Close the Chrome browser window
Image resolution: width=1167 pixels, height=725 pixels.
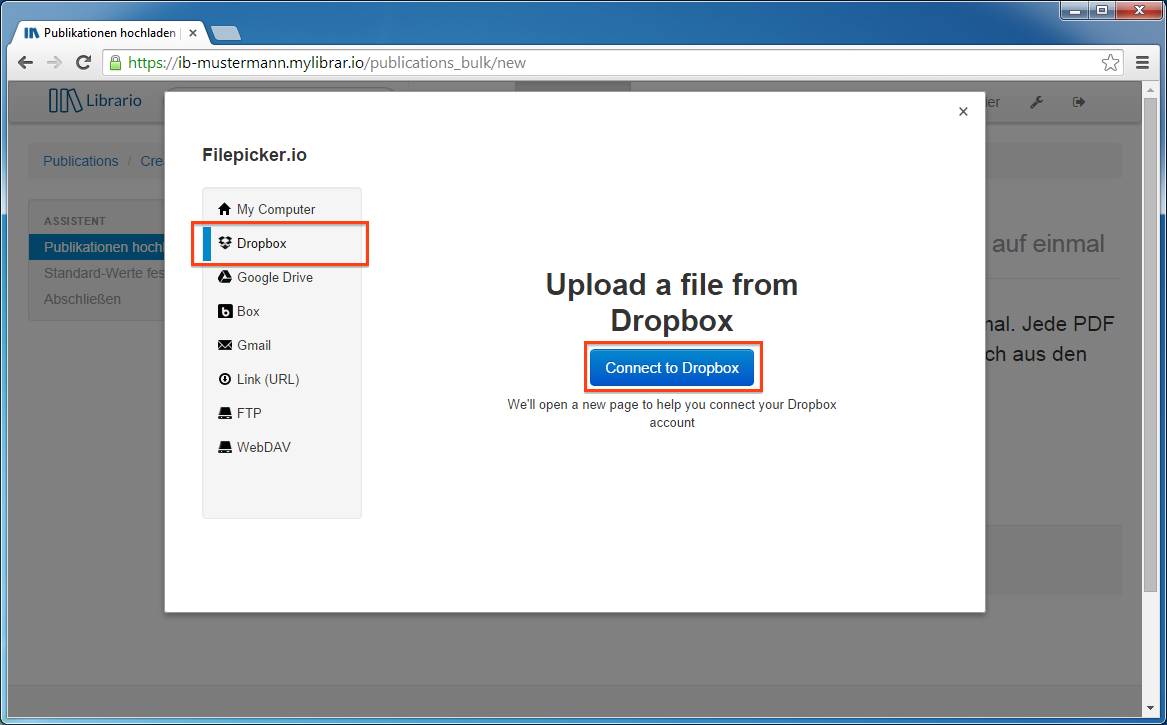pos(1139,10)
